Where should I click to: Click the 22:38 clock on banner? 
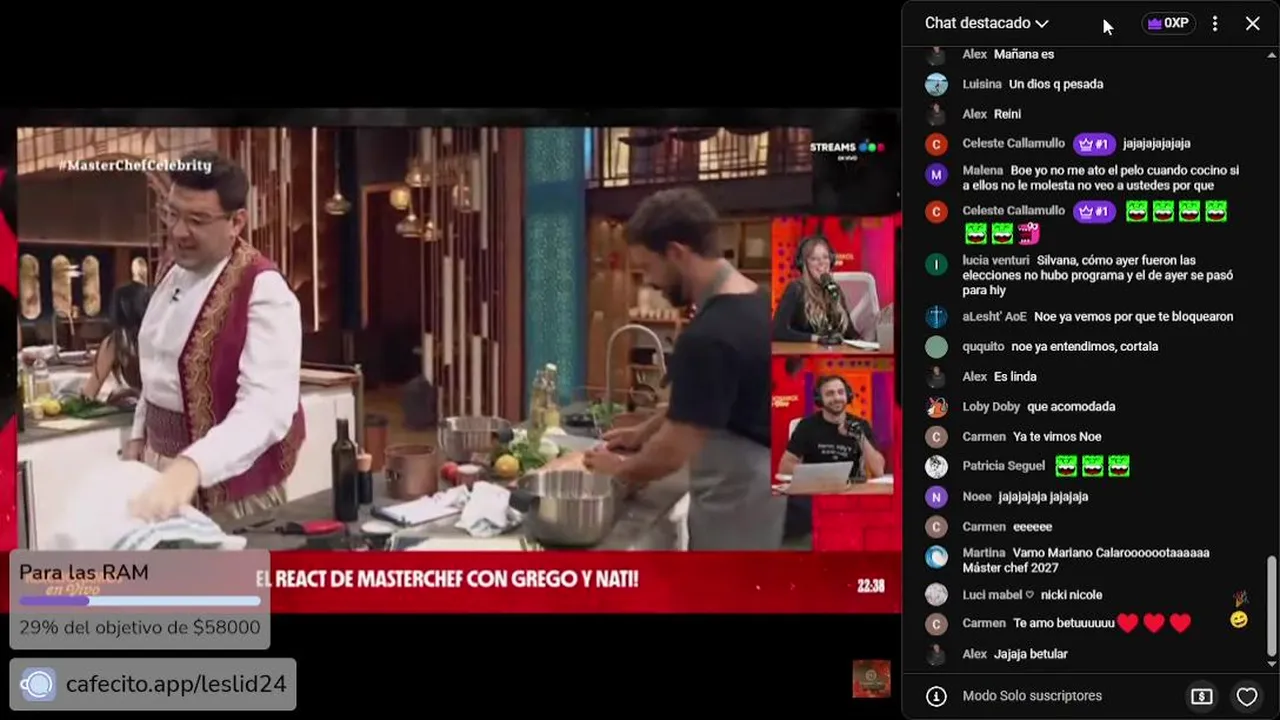[871, 586]
